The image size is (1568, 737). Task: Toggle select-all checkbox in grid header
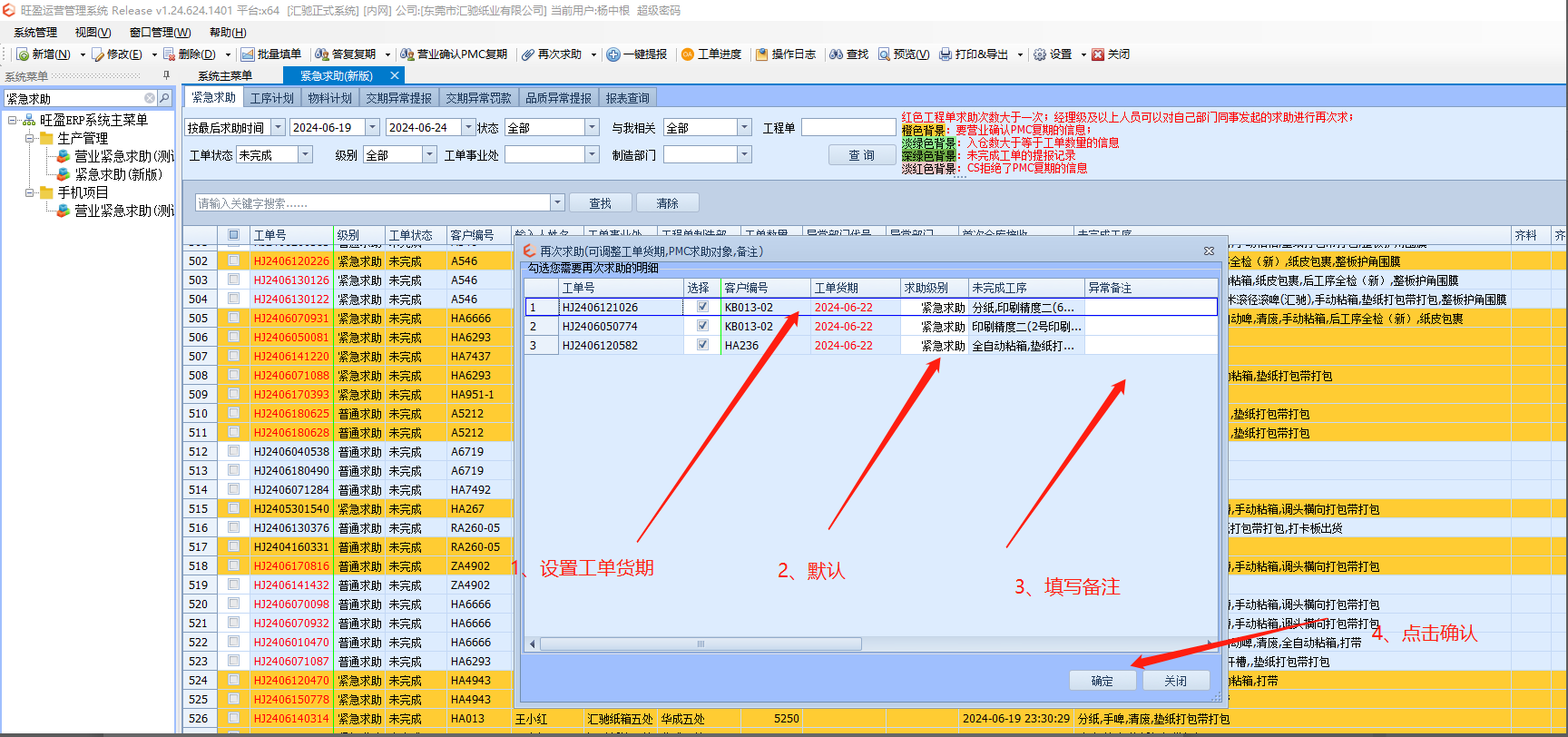pyautogui.click(x=234, y=235)
